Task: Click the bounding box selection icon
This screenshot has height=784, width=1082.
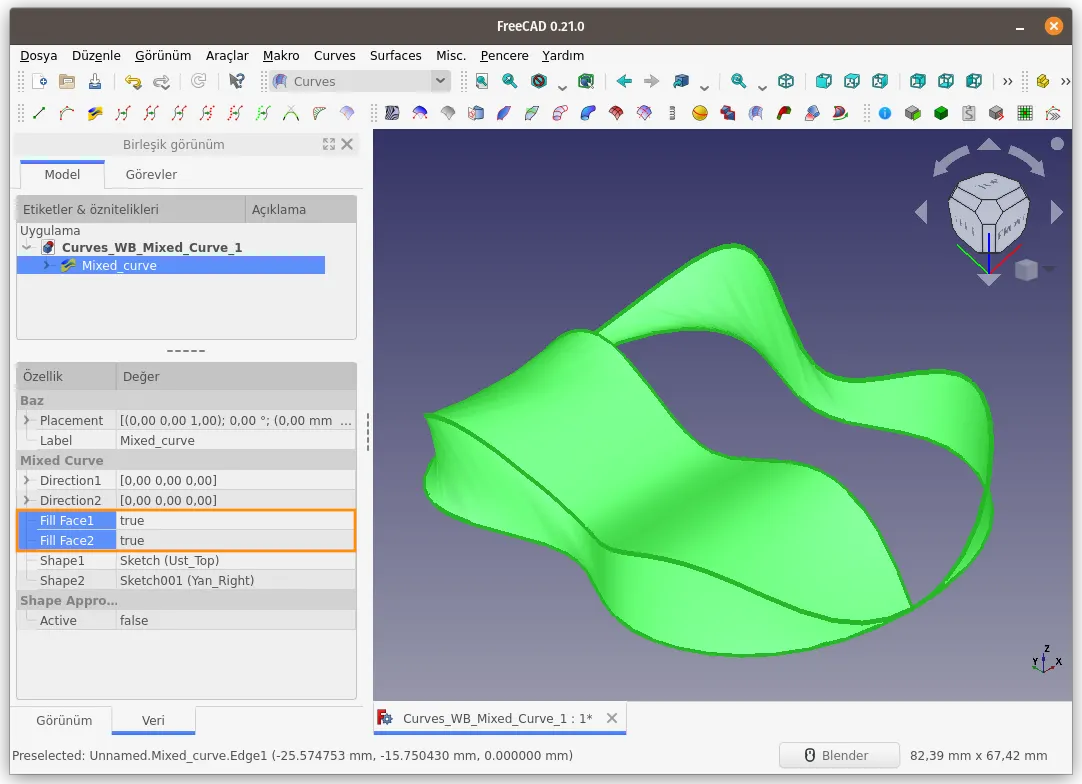Action: 586,81
